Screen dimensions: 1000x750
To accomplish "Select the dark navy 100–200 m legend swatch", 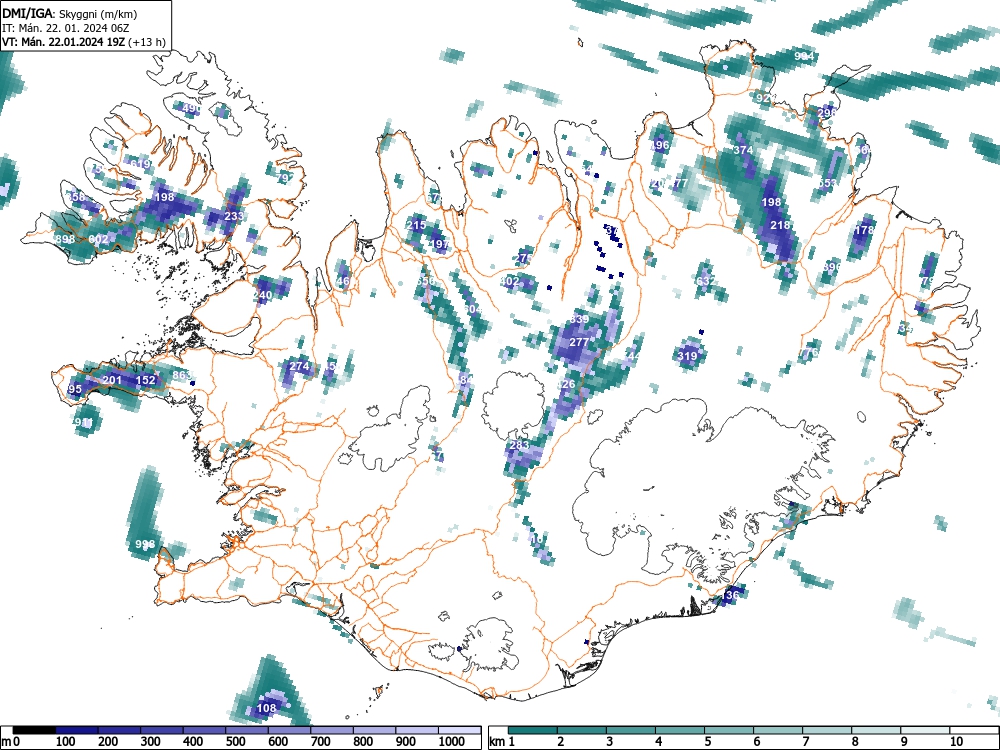I will point(77,730).
